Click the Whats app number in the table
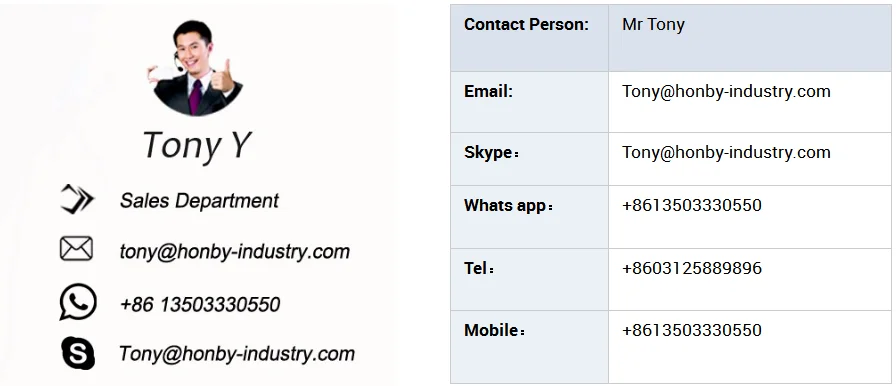This screenshot has width=896, height=386. 691,205
